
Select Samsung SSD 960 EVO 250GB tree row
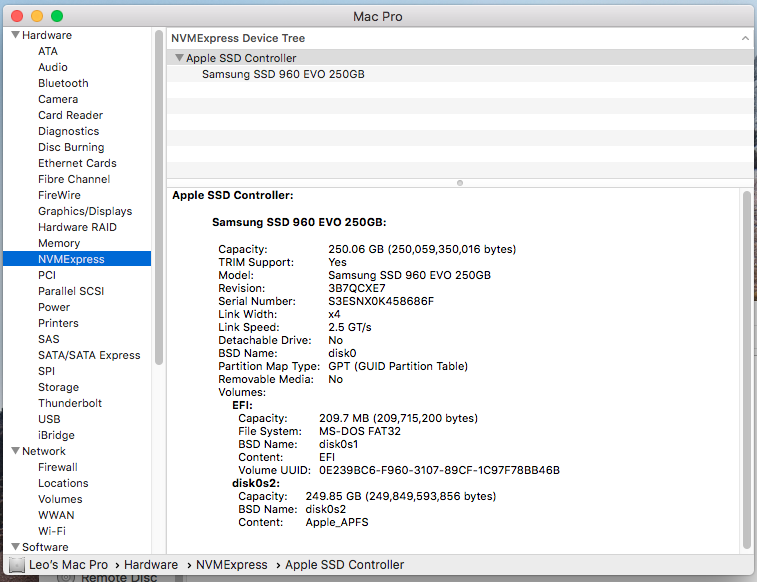(460, 74)
